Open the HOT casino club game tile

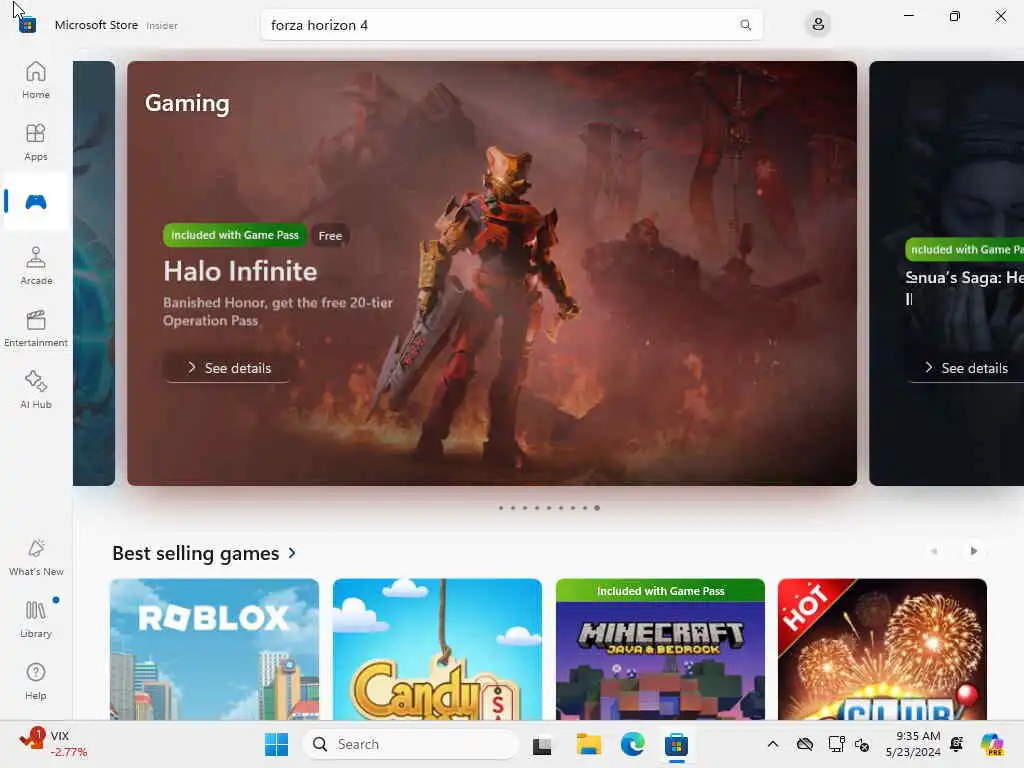[882, 649]
